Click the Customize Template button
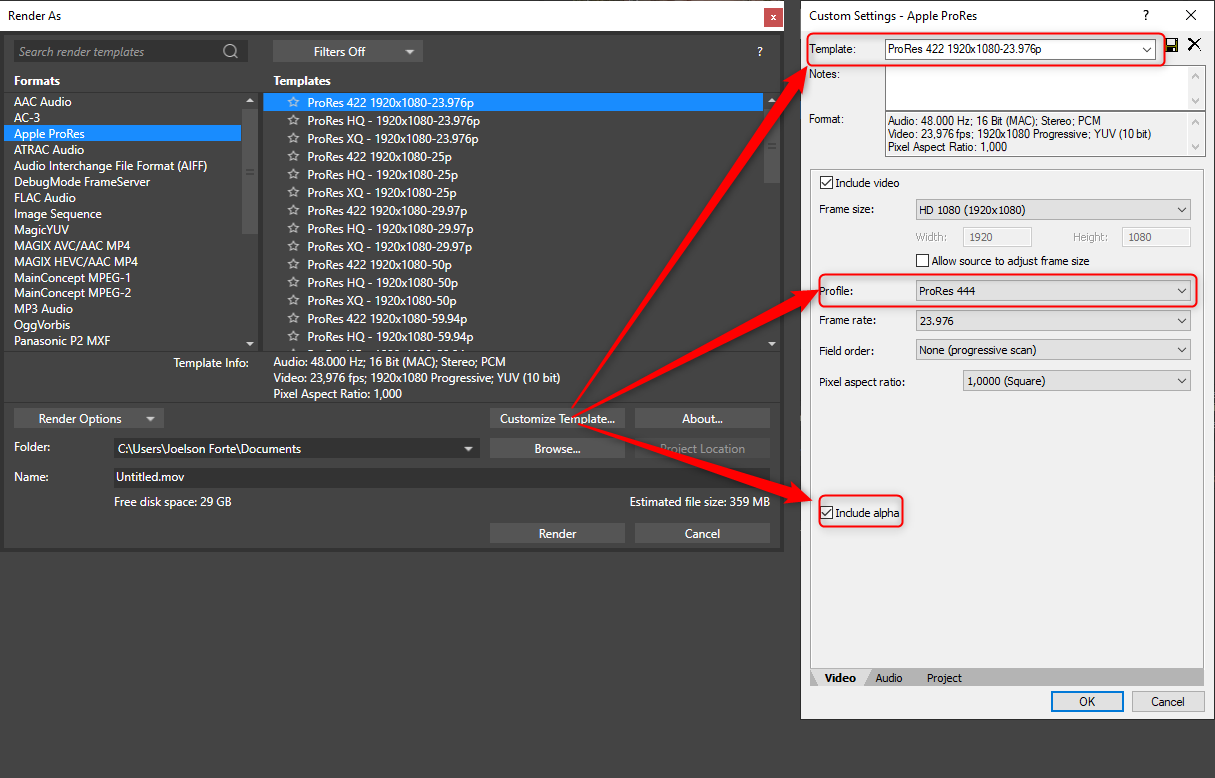Screen dimensions: 1215x778 pyautogui.click(x=557, y=419)
